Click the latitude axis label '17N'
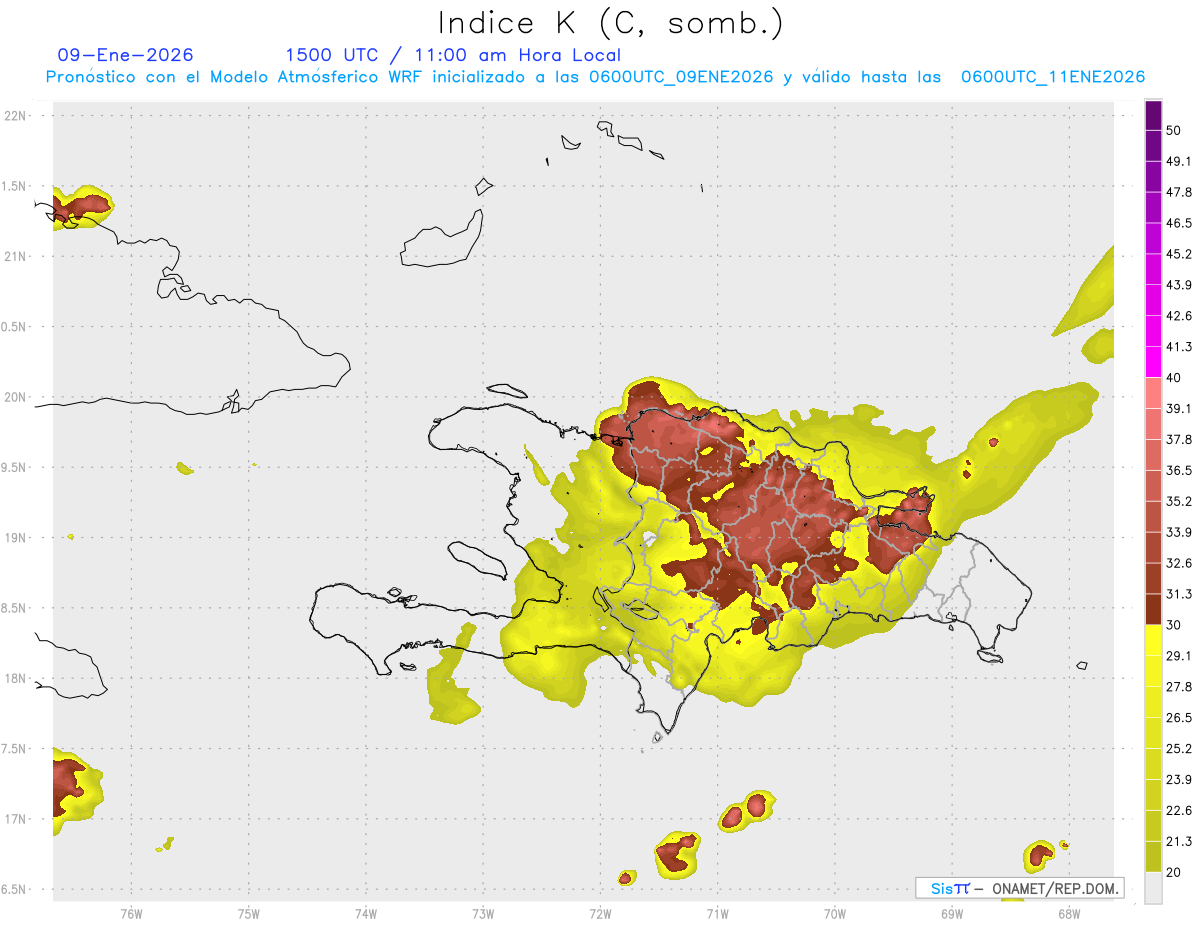1200x927 pixels. (15, 819)
